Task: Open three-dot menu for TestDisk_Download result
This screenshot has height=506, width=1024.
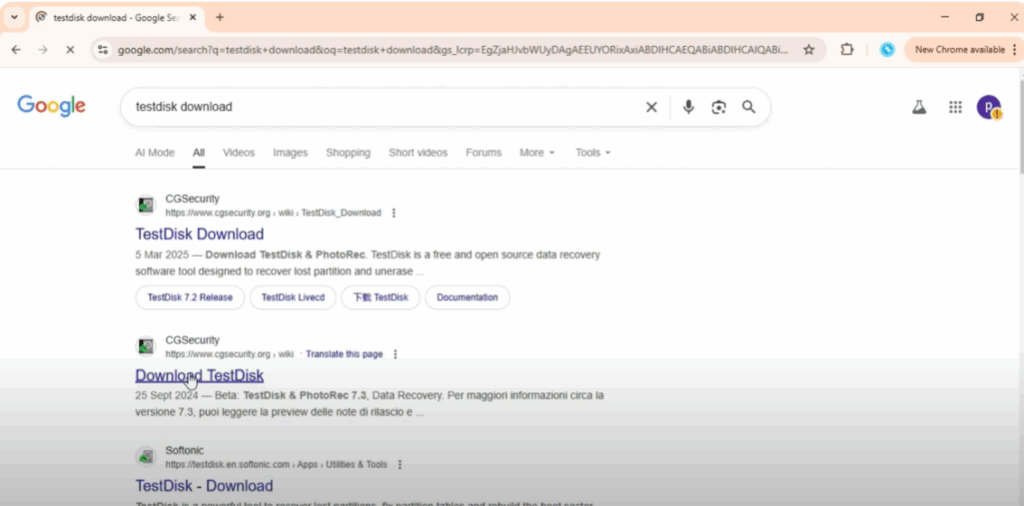Action: click(x=394, y=213)
